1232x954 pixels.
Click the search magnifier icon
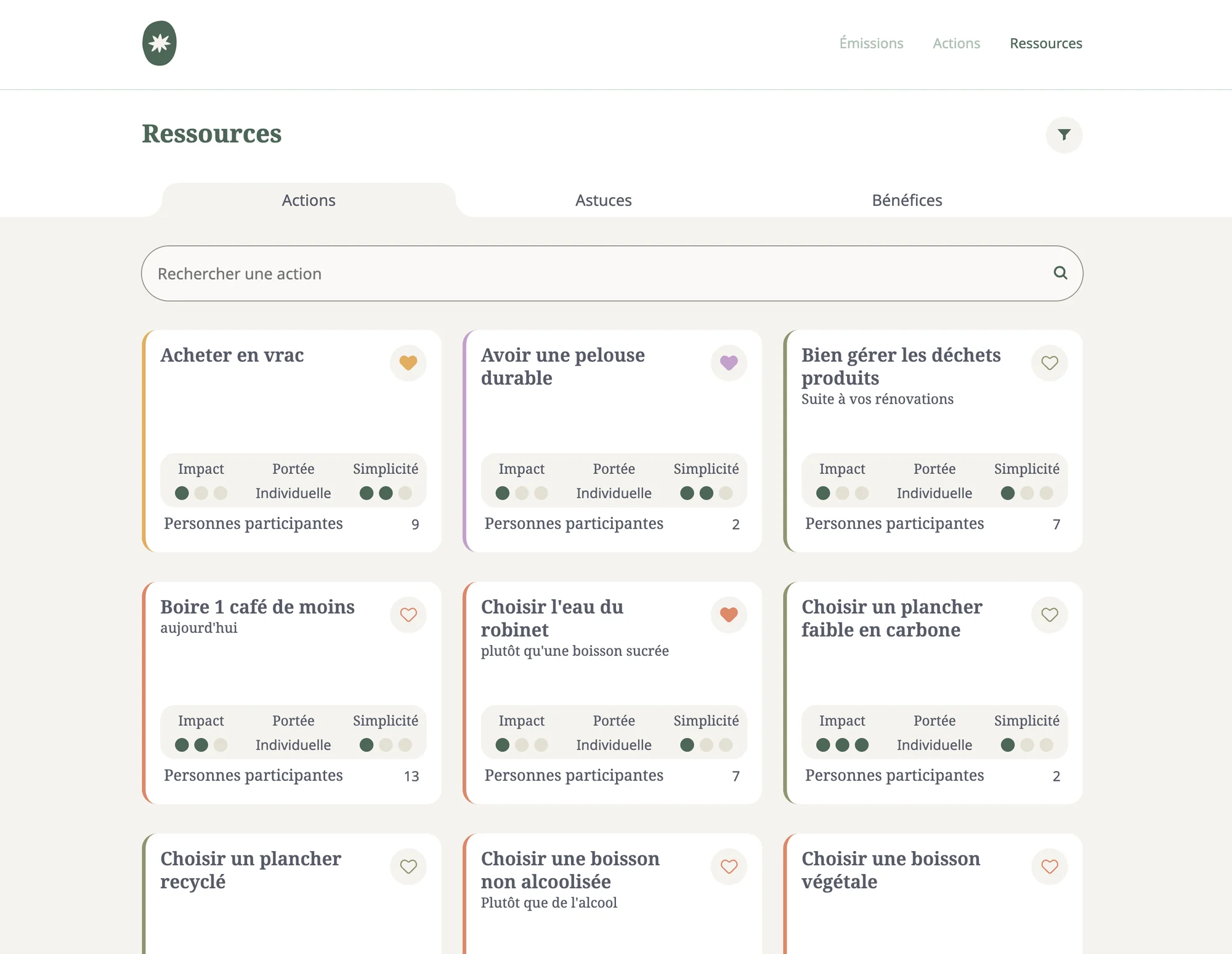pyautogui.click(x=1060, y=273)
